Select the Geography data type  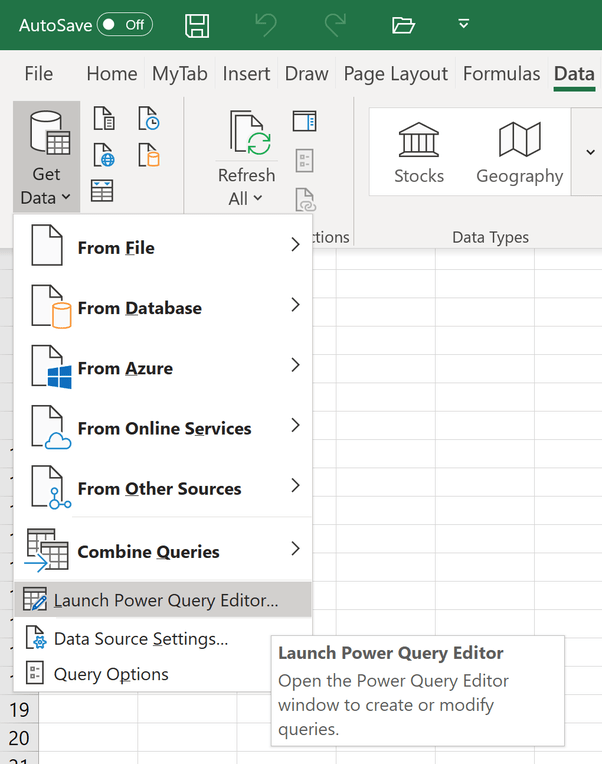tap(520, 153)
